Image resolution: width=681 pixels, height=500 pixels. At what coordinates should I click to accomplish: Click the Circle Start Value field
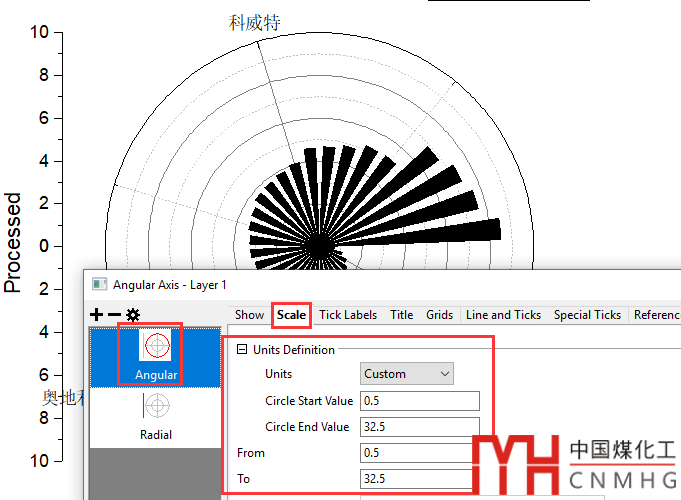(419, 401)
